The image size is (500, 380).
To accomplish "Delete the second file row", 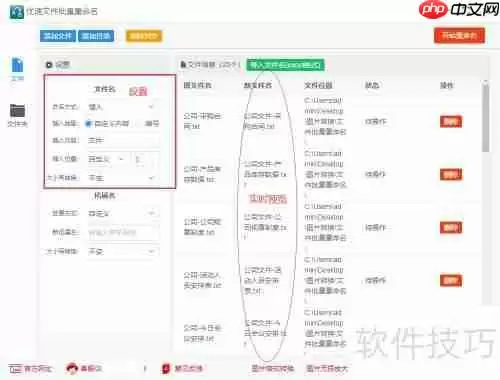I will click(451, 174).
